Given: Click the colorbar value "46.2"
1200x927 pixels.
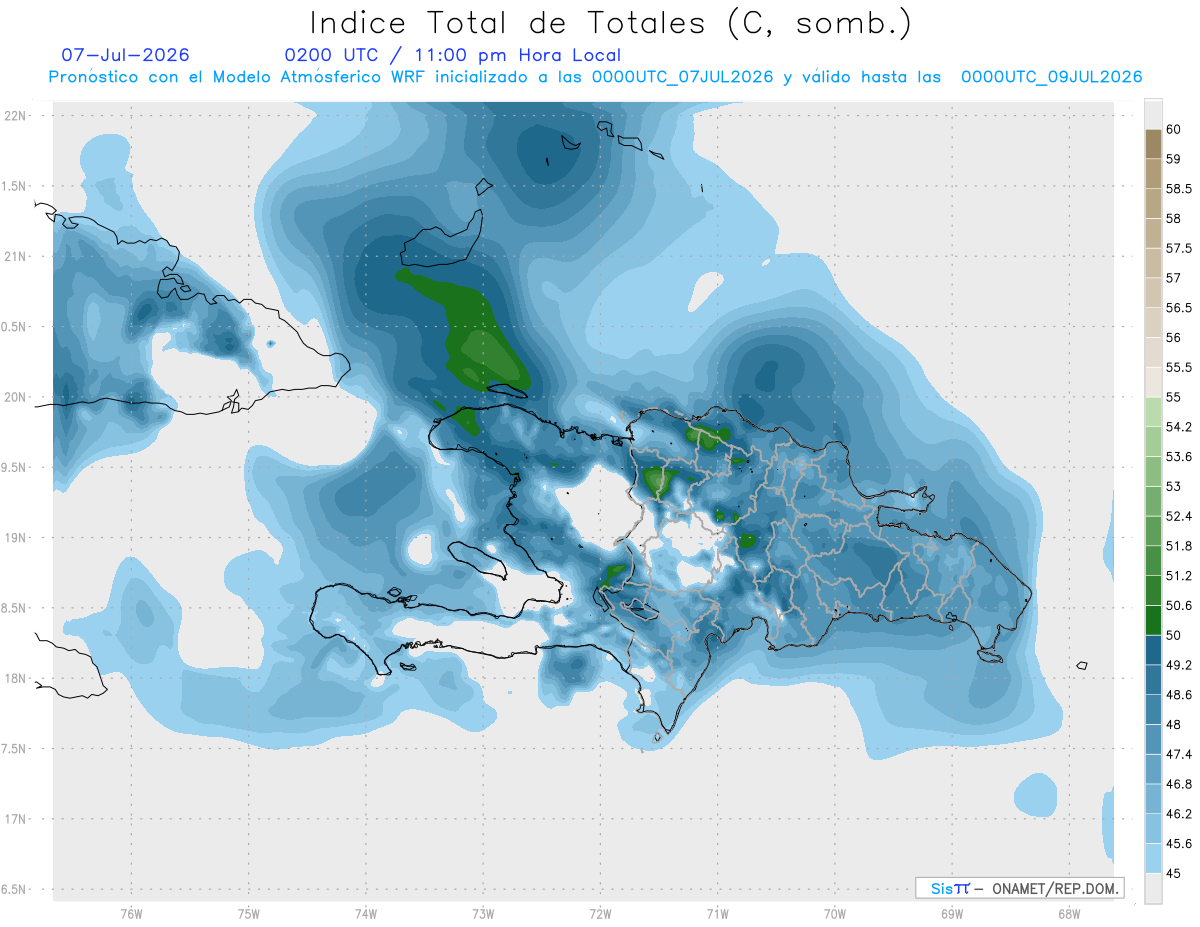Looking at the screenshot, I should tap(1179, 814).
